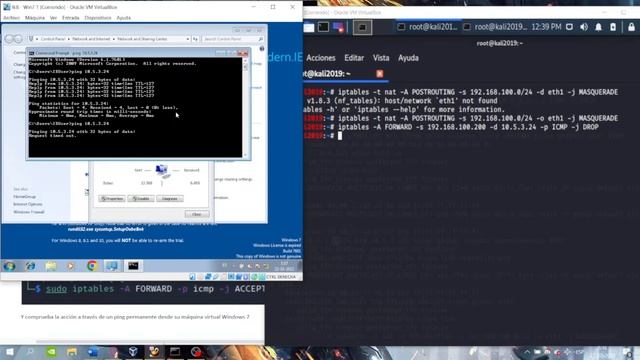Click host tray show hidden icons chevron
Image resolution: width=640 pixels, height=360 pixels.
[527, 352]
